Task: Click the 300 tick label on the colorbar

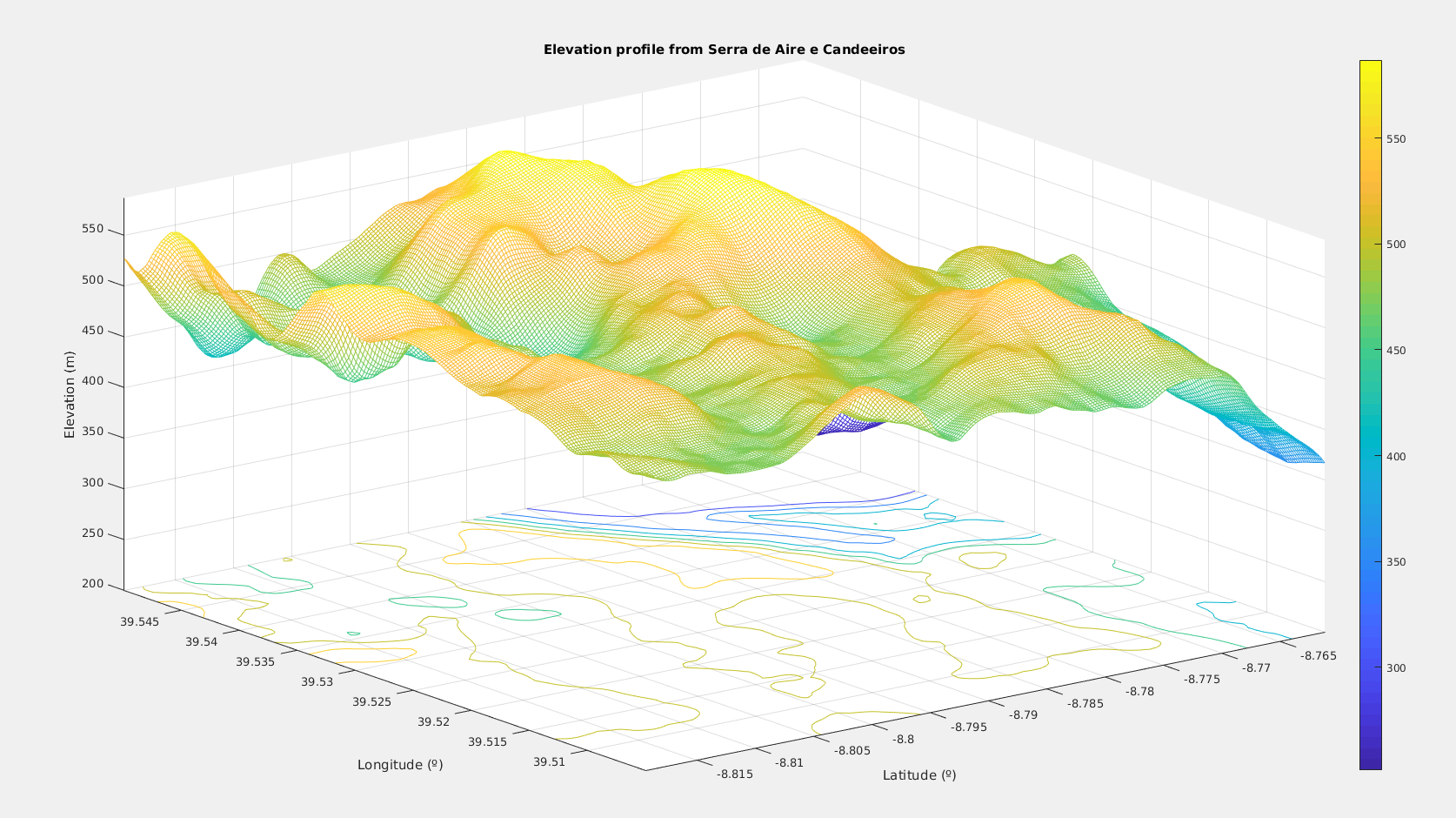Action: [1396, 668]
